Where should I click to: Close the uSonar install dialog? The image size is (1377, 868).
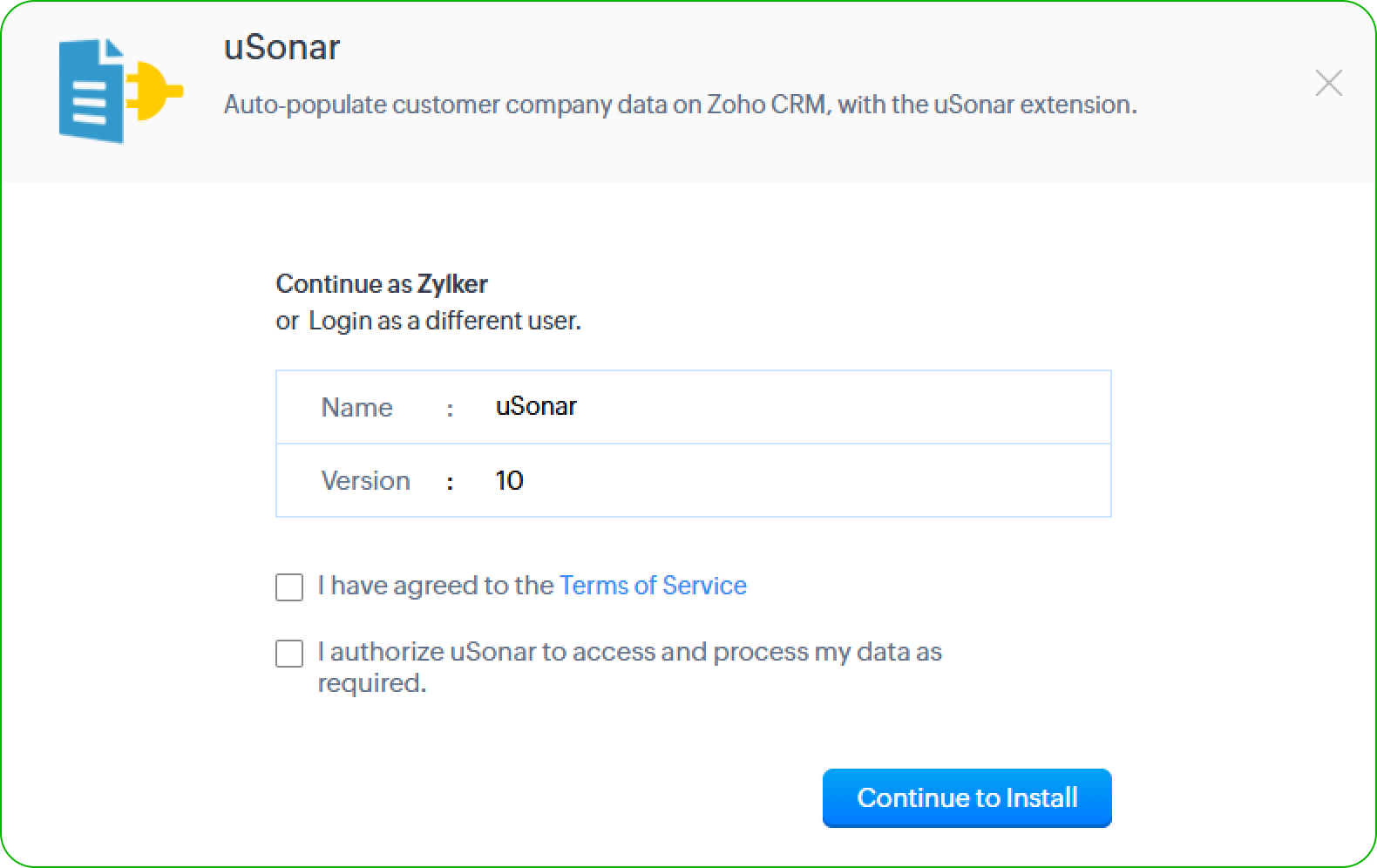pos(1328,84)
